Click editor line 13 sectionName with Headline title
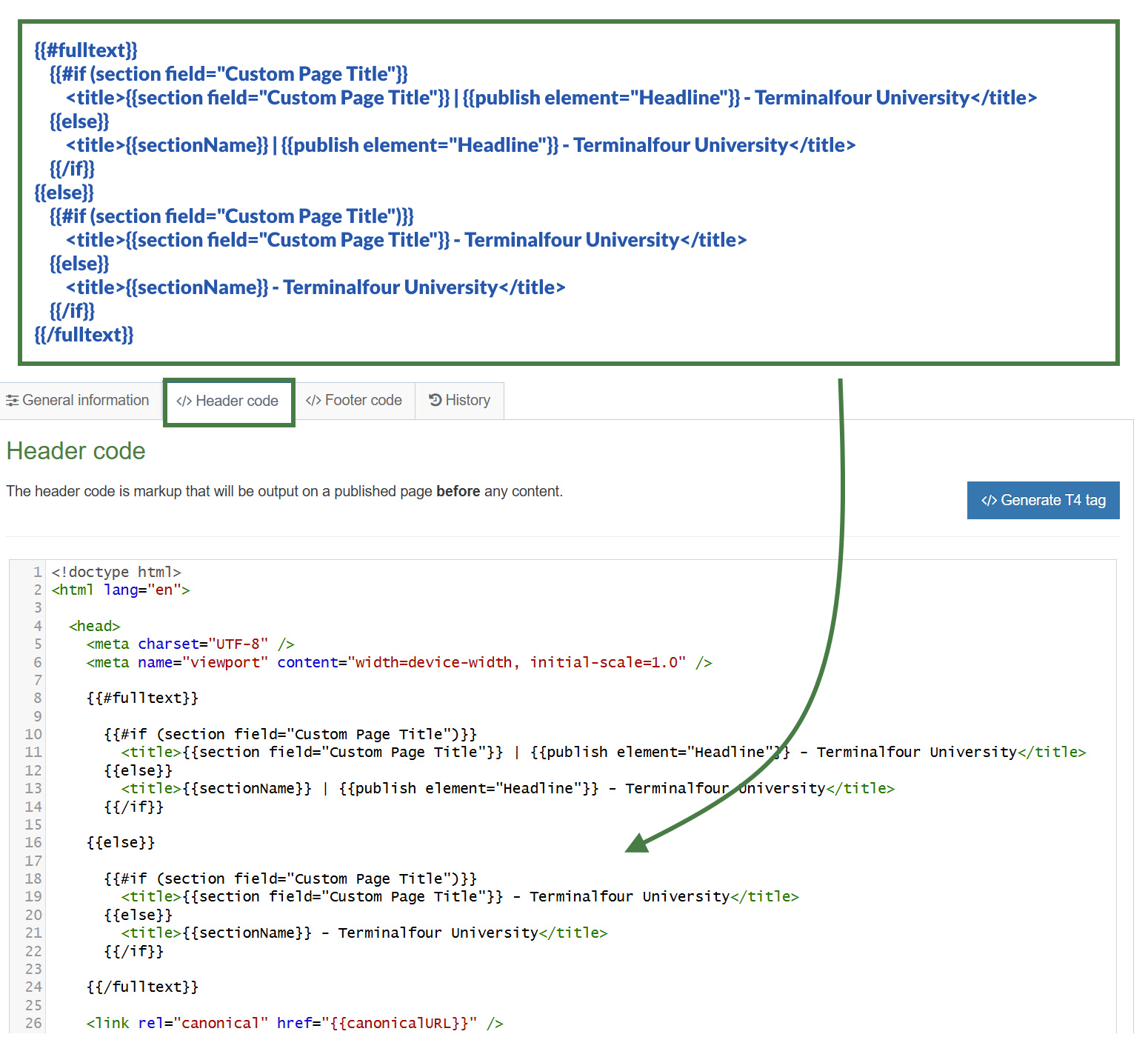 507,788
